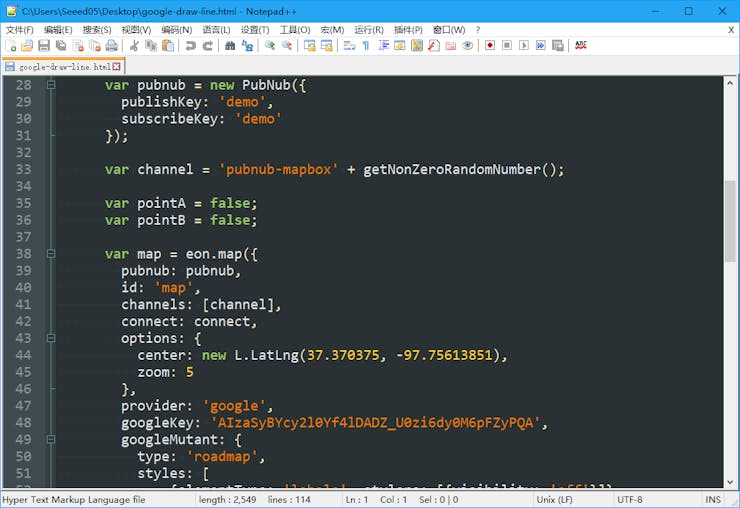Open folder as workspace icon
Image resolution: width=740 pixels, height=508 pixels.
click(451, 45)
